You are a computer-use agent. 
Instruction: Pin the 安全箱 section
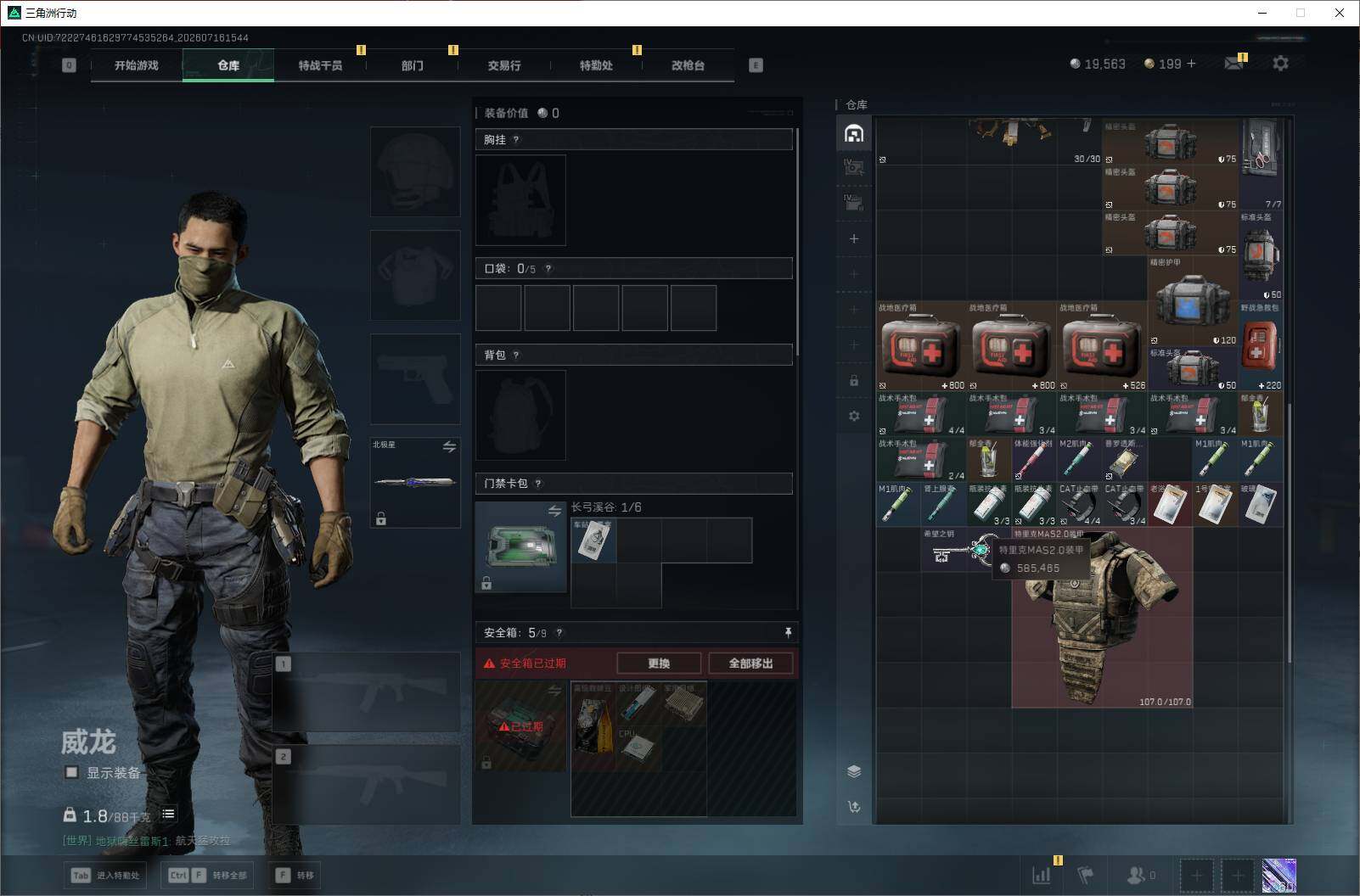(788, 633)
